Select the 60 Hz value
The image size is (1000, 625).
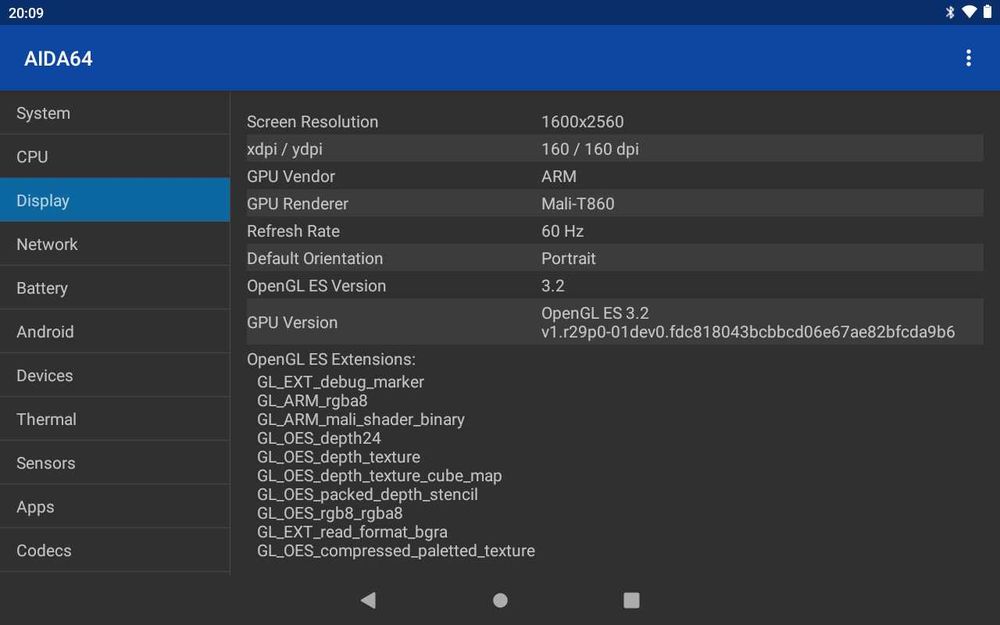[x=562, y=232]
